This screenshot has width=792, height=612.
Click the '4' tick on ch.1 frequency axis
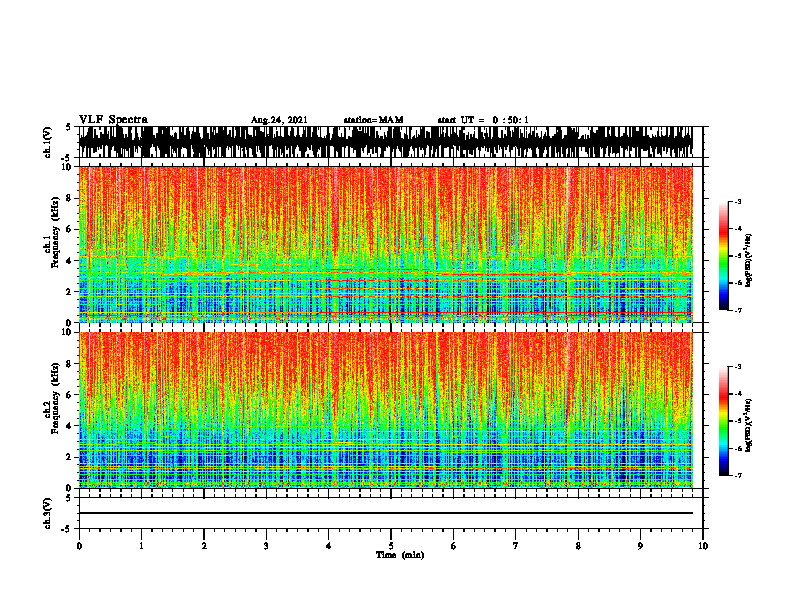pos(70,261)
